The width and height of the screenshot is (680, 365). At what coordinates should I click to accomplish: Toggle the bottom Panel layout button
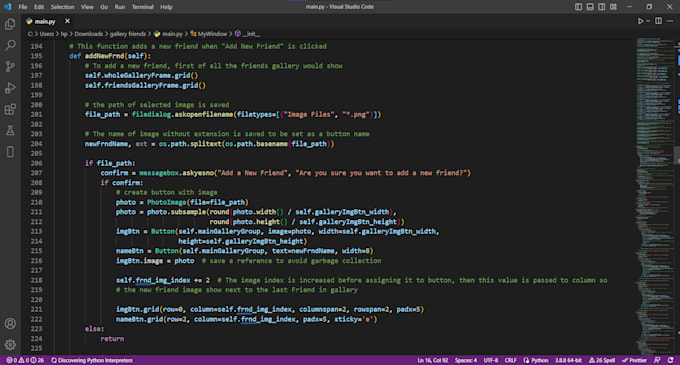(590, 7)
